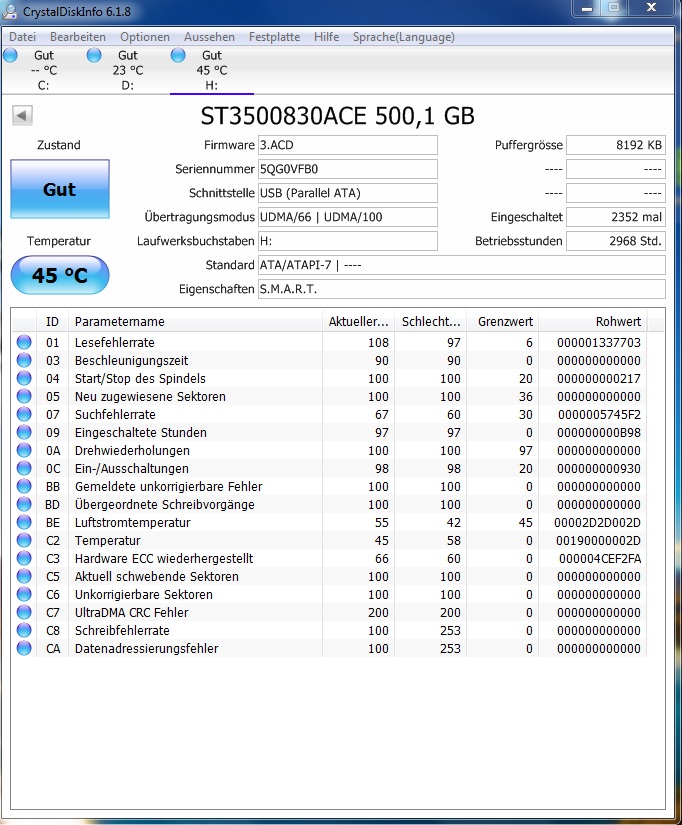
Task: Click status orb for Drehwiederholungen
Action: (x=24, y=450)
